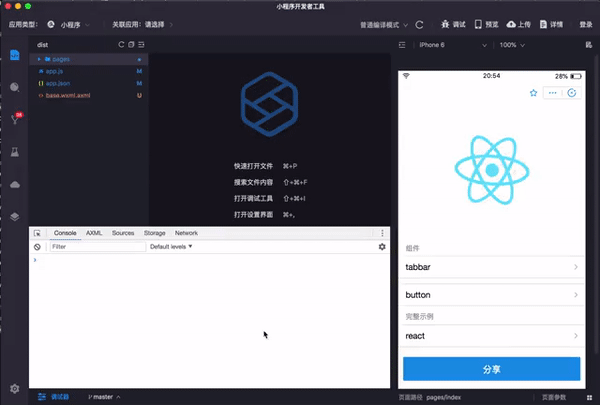Open the flask experiment sidebar icon
Image resolution: width=600 pixels, height=405 pixels.
(x=15, y=152)
